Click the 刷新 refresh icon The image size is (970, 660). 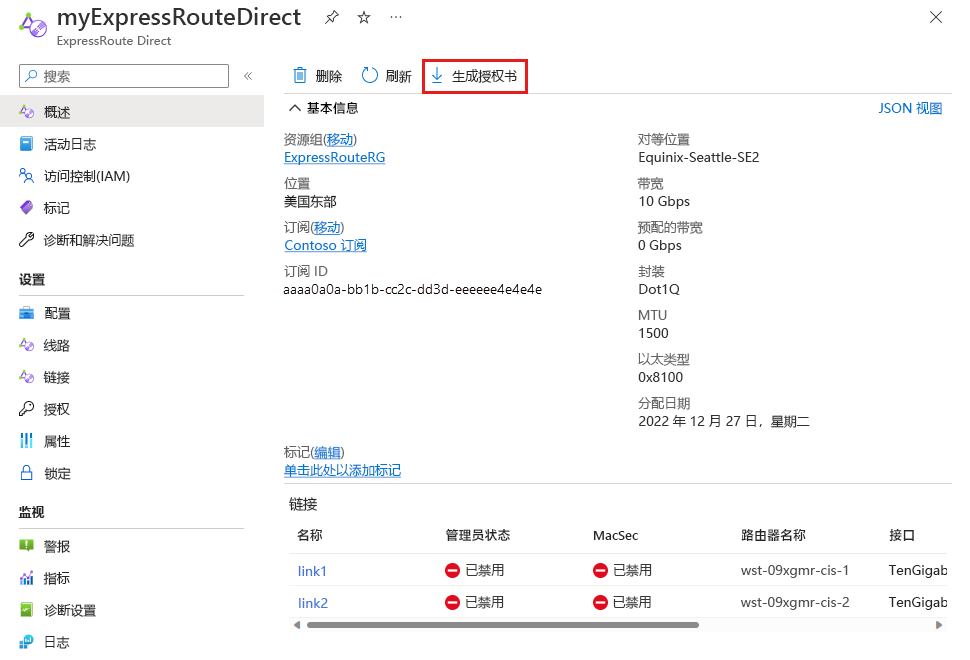coord(370,76)
